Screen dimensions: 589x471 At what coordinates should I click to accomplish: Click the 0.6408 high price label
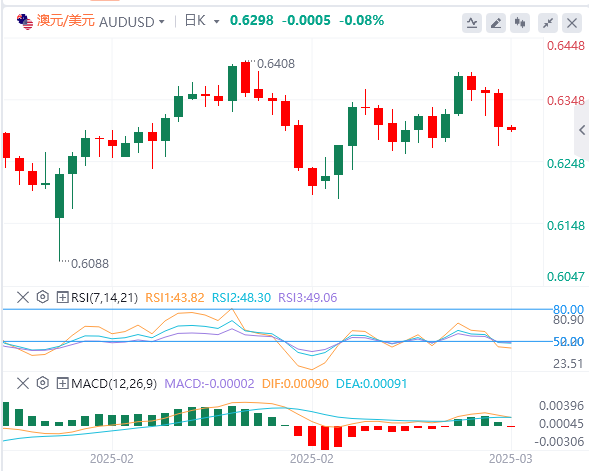276,64
